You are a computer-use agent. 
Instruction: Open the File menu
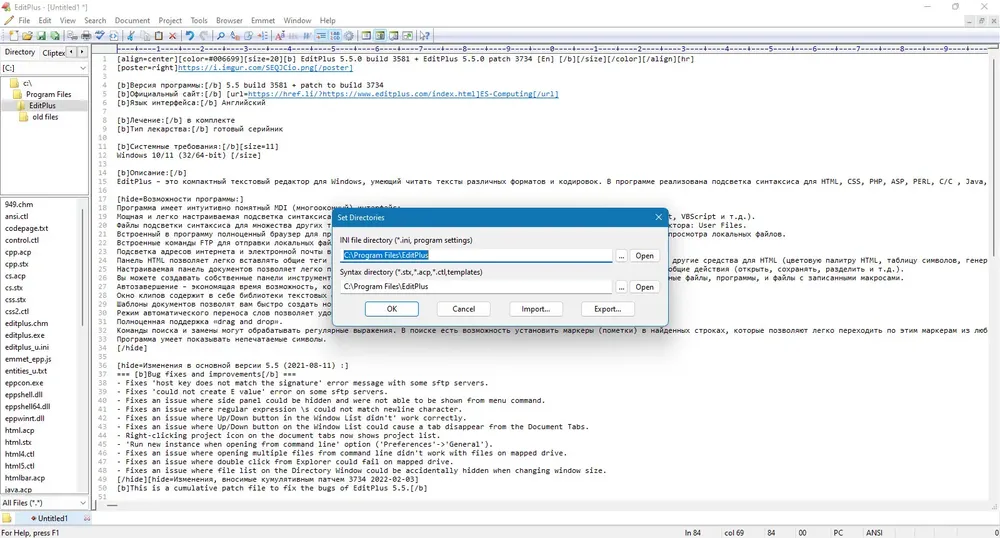(x=24, y=20)
